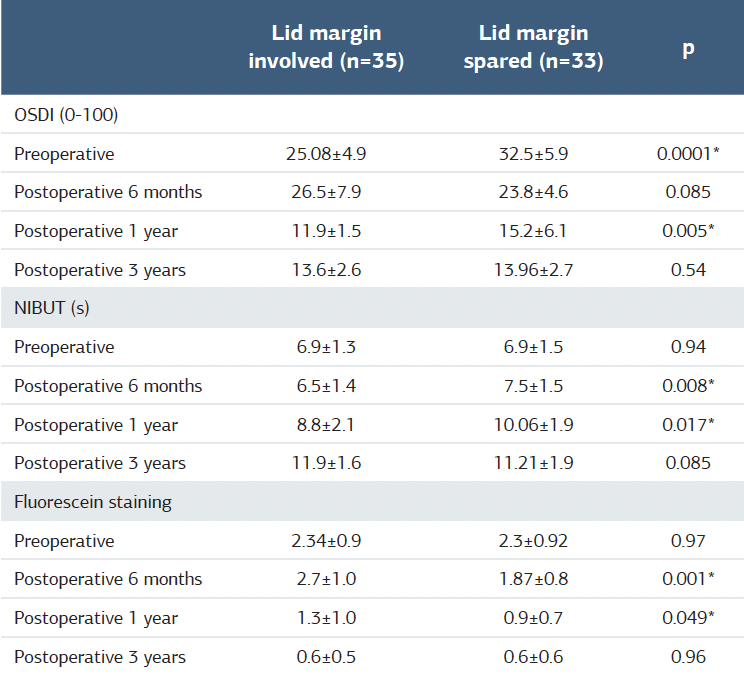The width and height of the screenshot is (744, 682).
Task: Click the value 11.21±1.9
Action: 533,463
